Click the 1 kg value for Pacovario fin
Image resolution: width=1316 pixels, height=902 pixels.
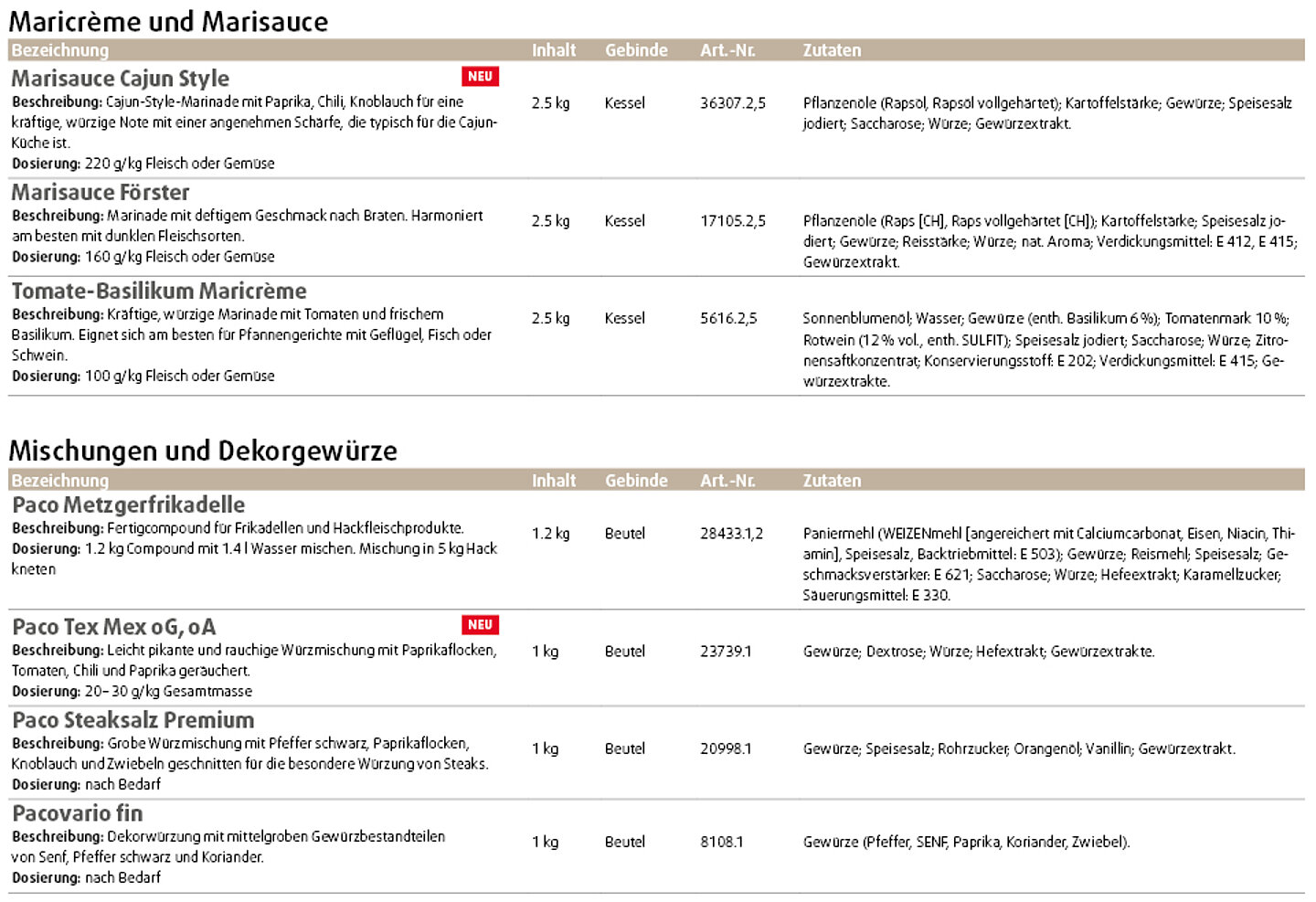[x=545, y=842]
